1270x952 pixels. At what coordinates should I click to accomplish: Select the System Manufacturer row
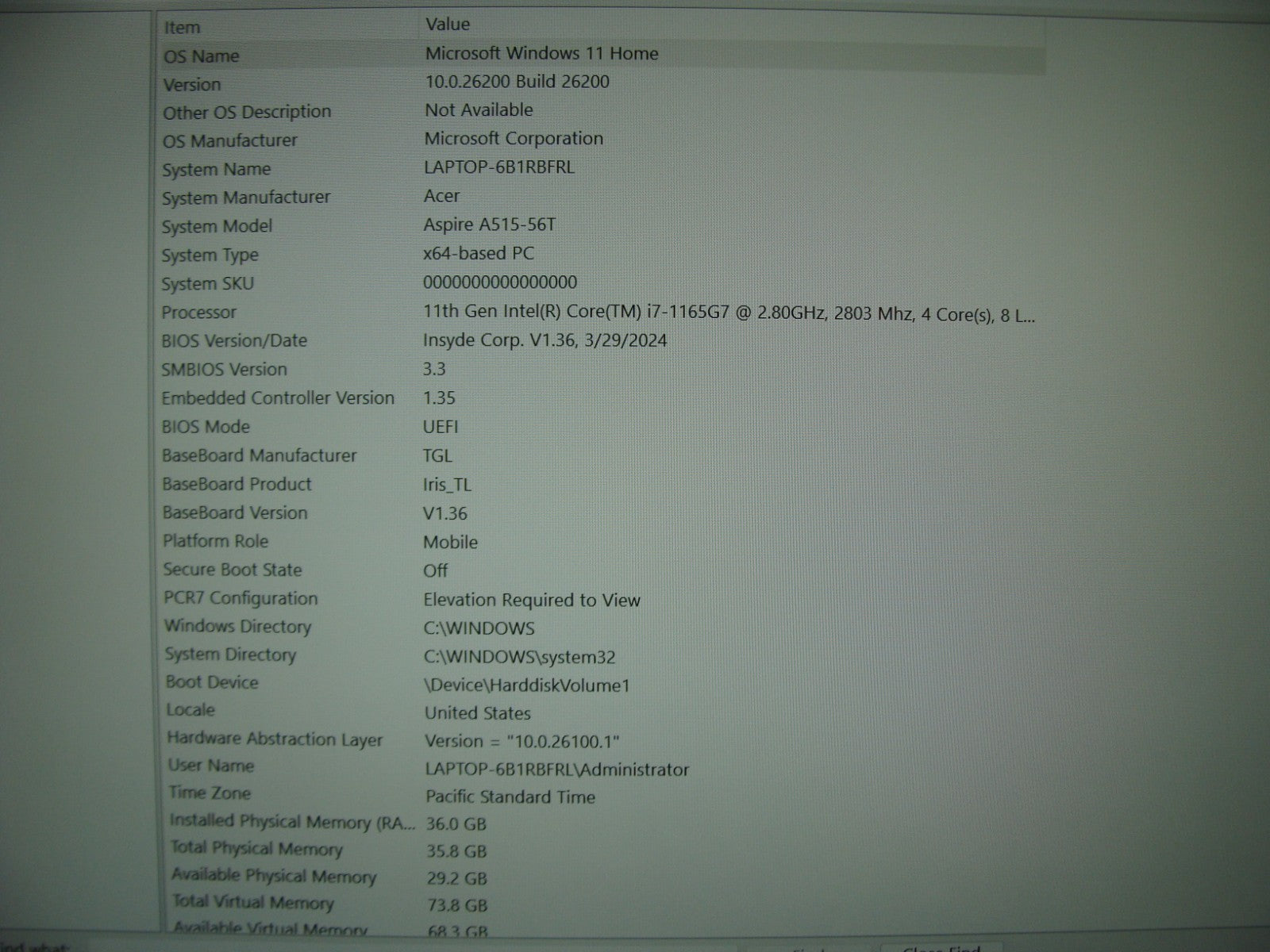pos(246,198)
